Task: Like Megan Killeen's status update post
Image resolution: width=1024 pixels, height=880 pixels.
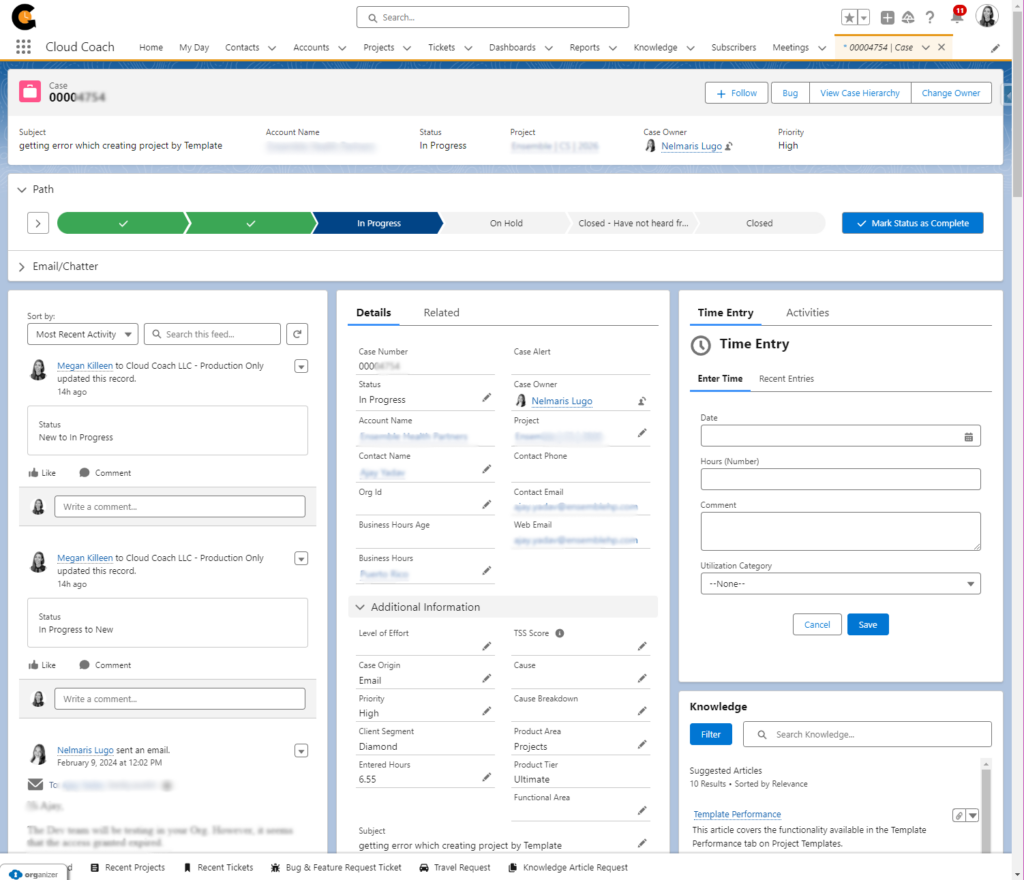Action: coord(41,472)
